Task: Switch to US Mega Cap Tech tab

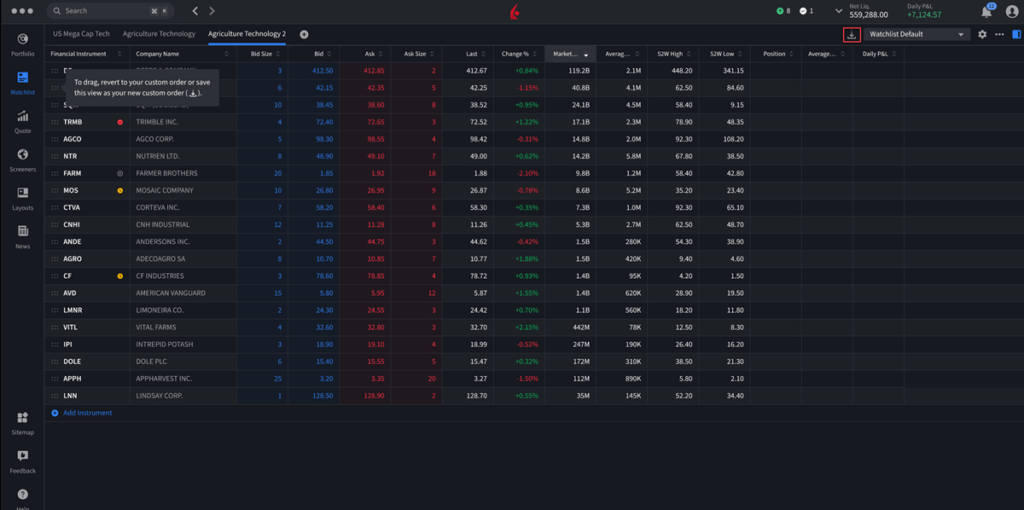Action: [82, 34]
